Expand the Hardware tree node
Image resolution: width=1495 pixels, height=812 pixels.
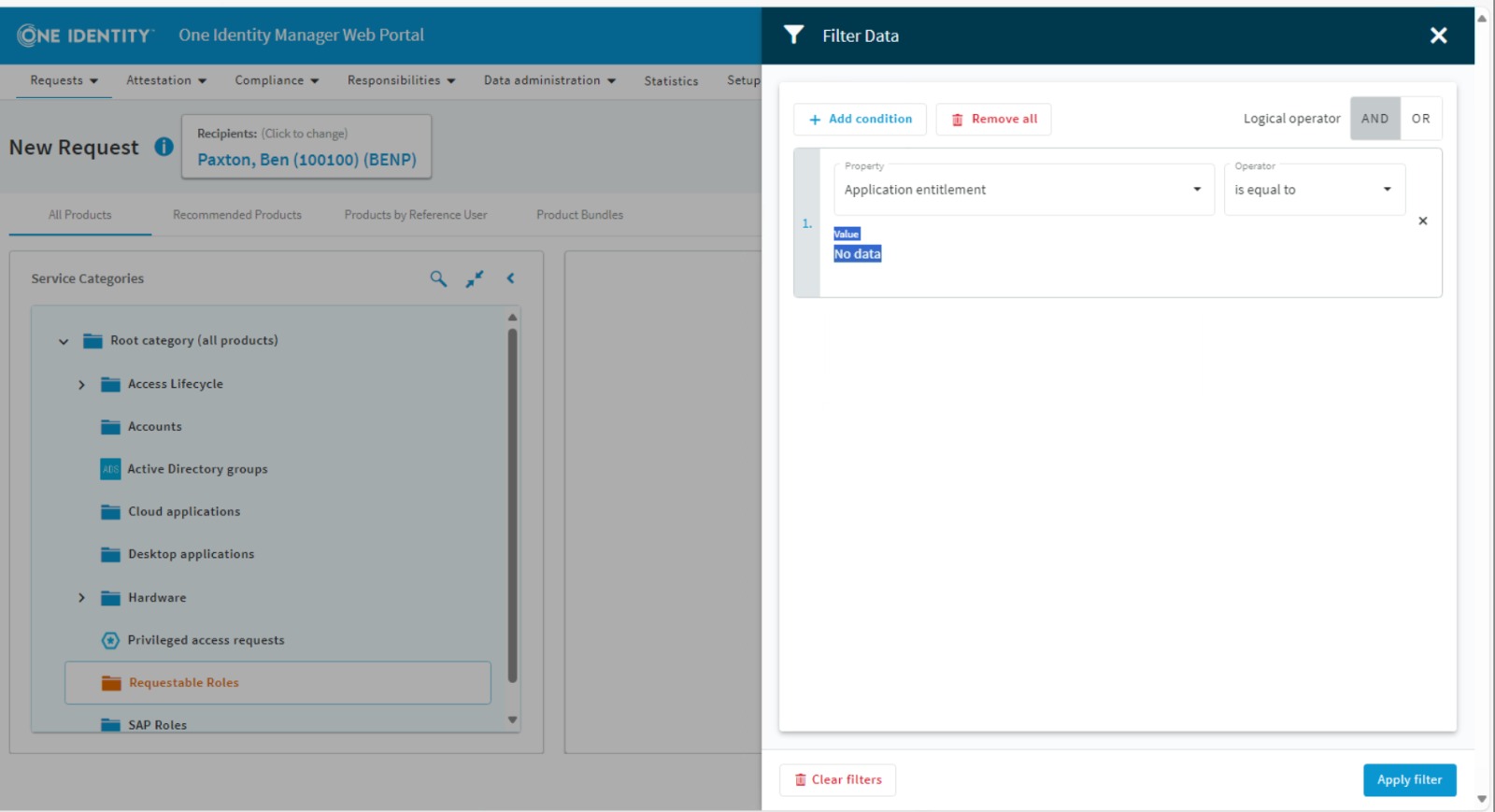click(81, 598)
